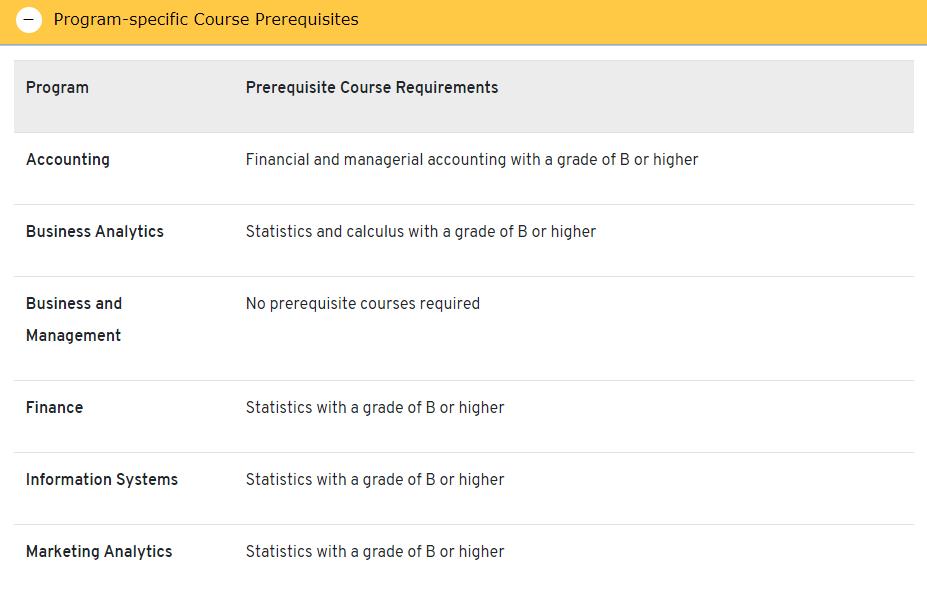Image resolution: width=927 pixels, height=595 pixels.
Task: Select the Accounting program name
Action: [x=68, y=160]
